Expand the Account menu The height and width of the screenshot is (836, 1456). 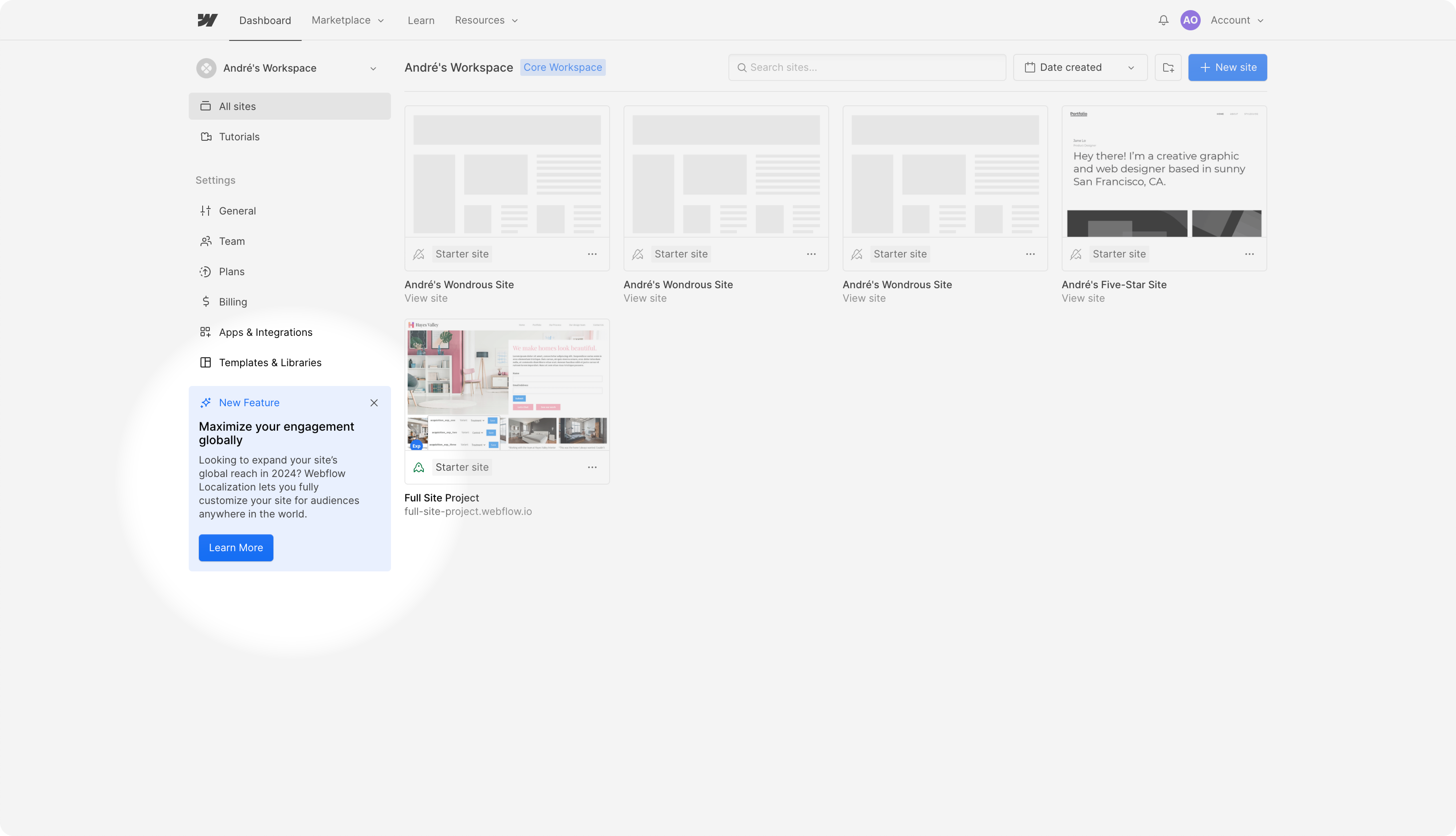click(x=1236, y=20)
